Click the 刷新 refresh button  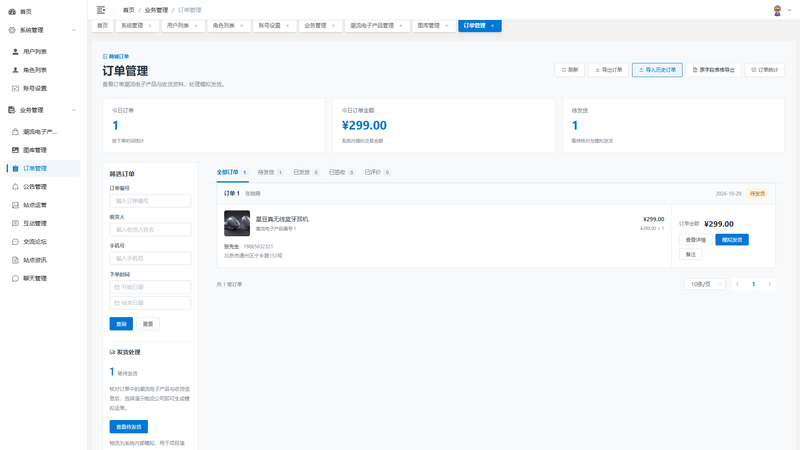(x=569, y=70)
